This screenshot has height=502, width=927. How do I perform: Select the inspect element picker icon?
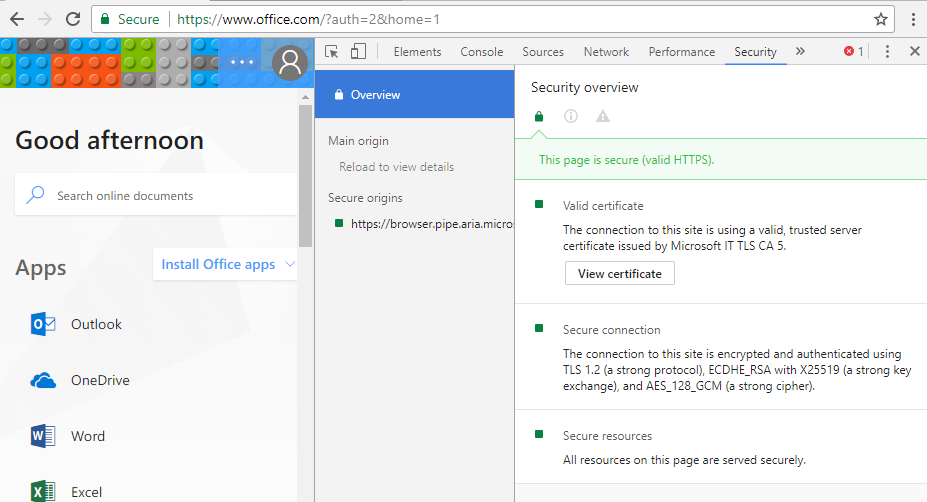pyautogui.click(x=332, y=51)
